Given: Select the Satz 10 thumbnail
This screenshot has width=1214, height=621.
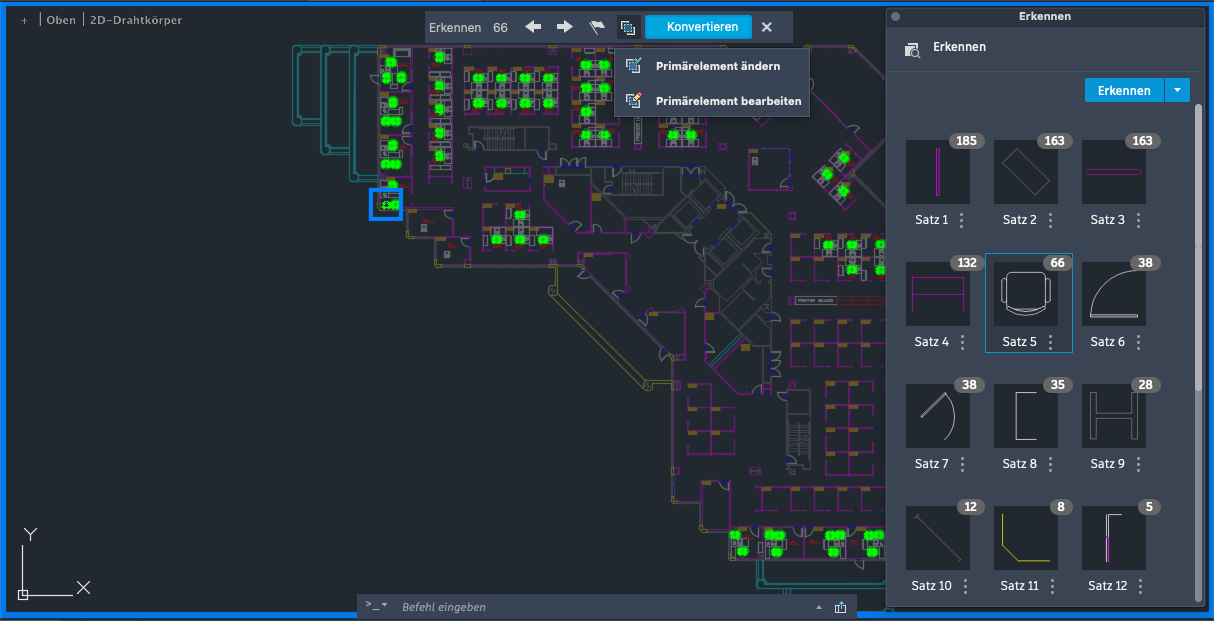Looking at the screenshot, I should point(938,538).
